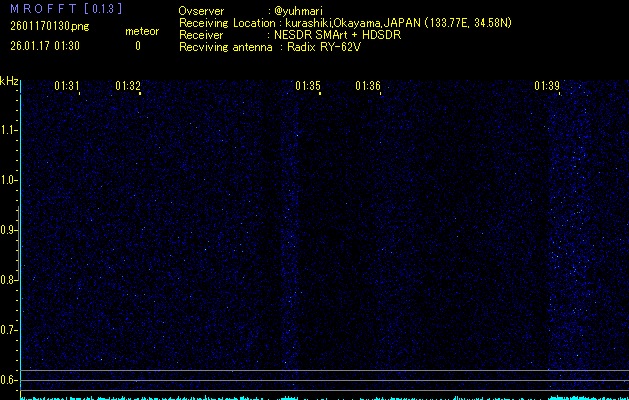Click the 1.1 kHz axis tick label

(8, 130)
